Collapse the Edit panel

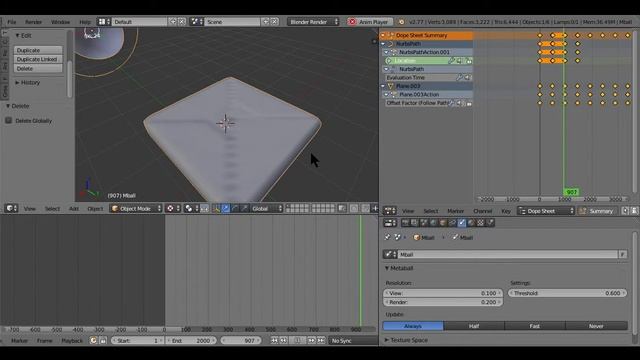(18, 36)
